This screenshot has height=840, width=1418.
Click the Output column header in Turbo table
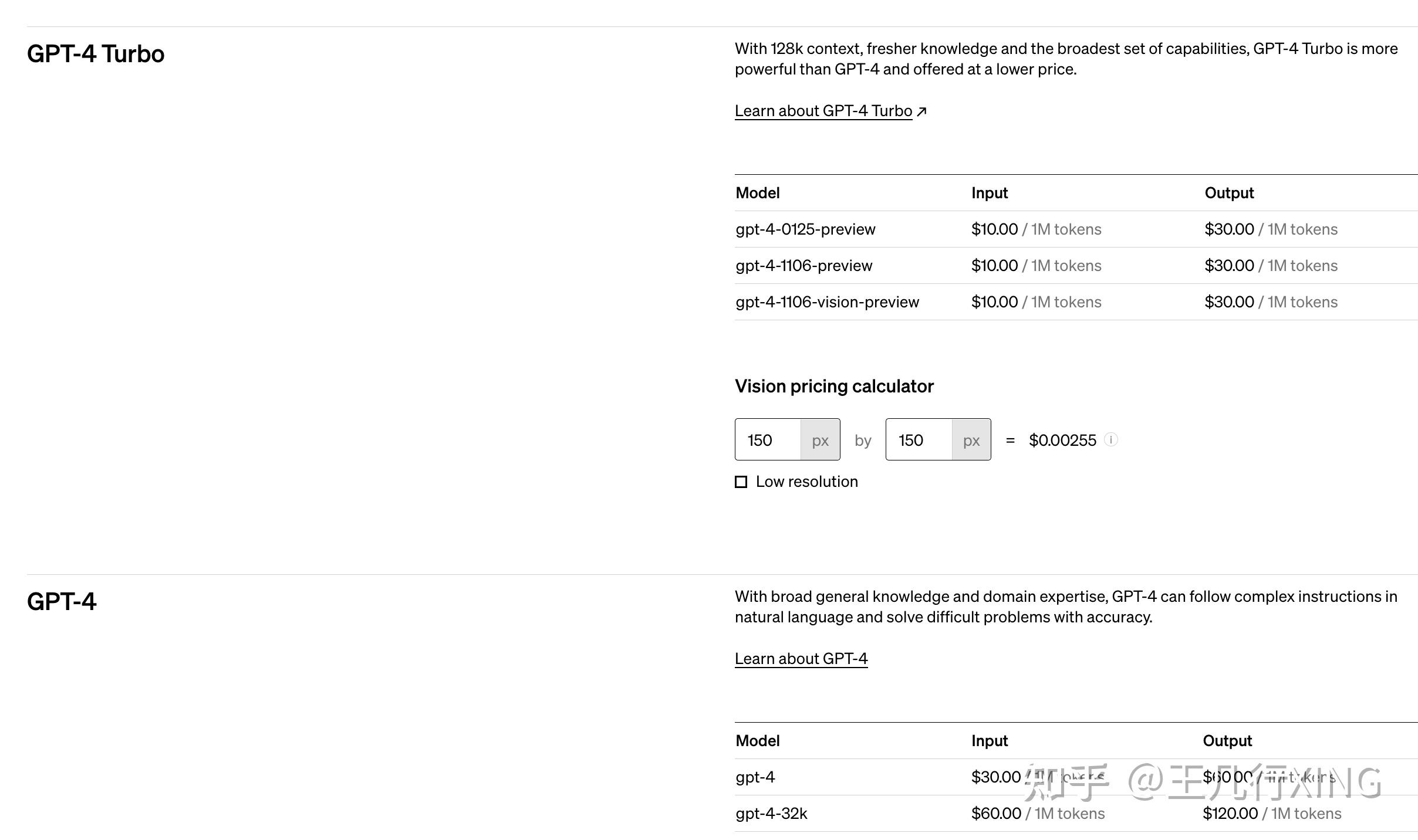(1228, 192)
